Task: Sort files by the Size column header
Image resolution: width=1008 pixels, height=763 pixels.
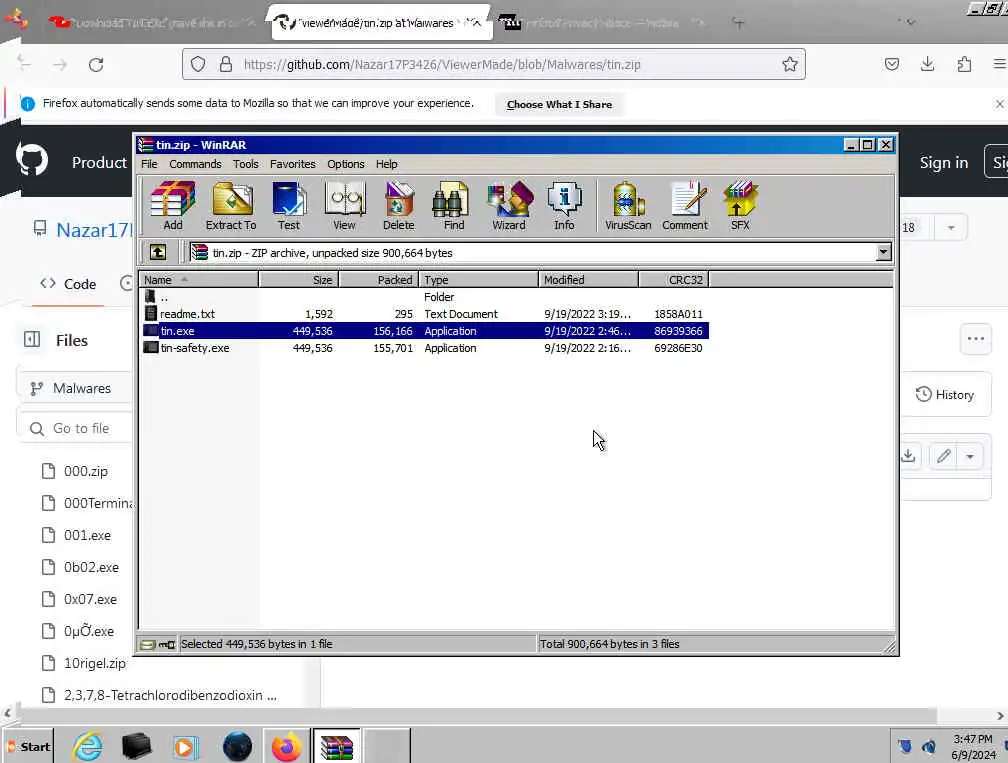Action: pos(299,280)
